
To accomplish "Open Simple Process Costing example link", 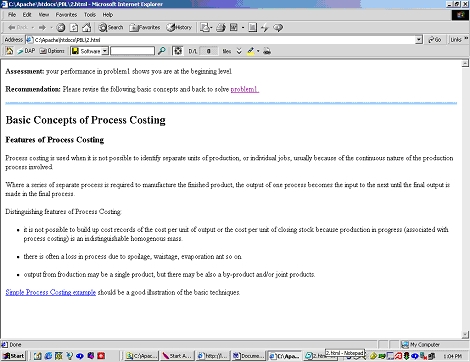I will (x=51, y=292).
